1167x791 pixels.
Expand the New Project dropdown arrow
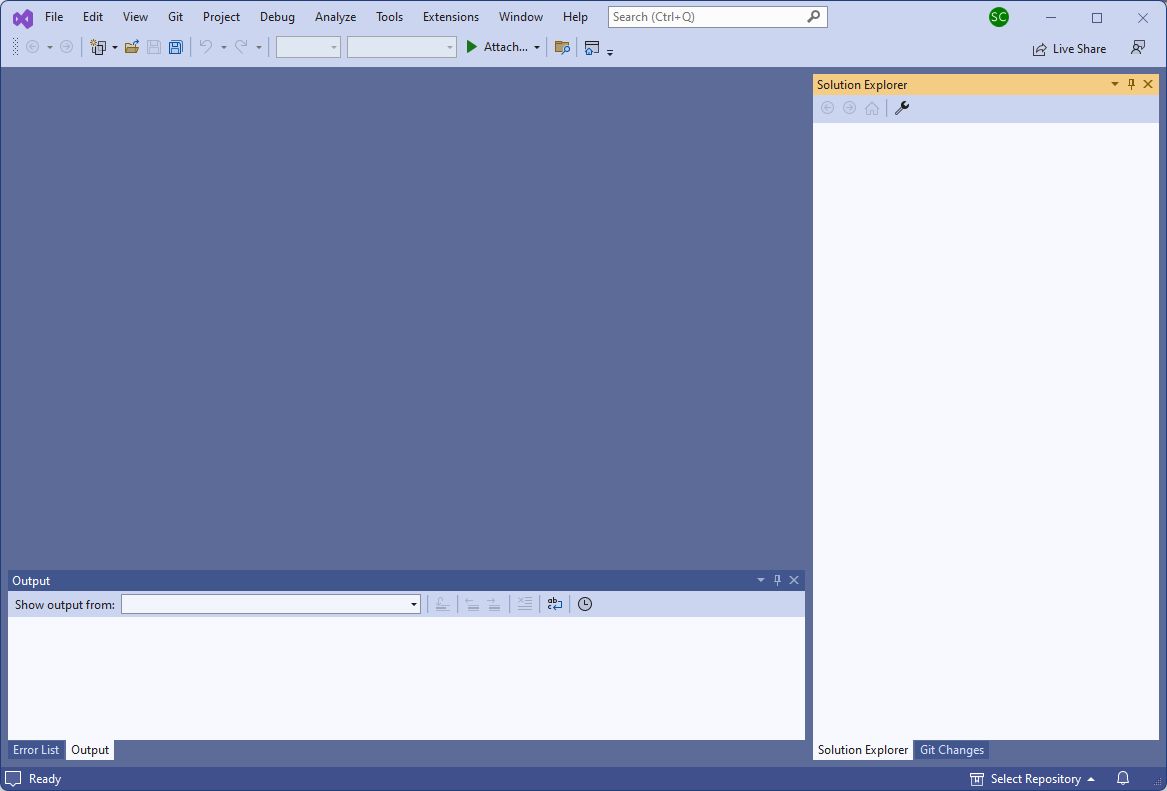[x=115, y=48]
